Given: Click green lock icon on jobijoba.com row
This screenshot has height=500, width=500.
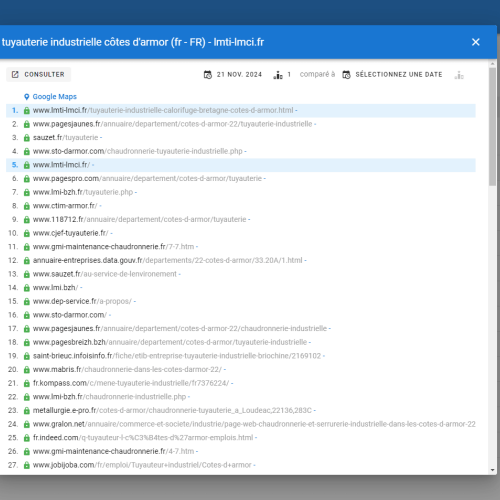Looking at the screenshot, I should 27,466.
